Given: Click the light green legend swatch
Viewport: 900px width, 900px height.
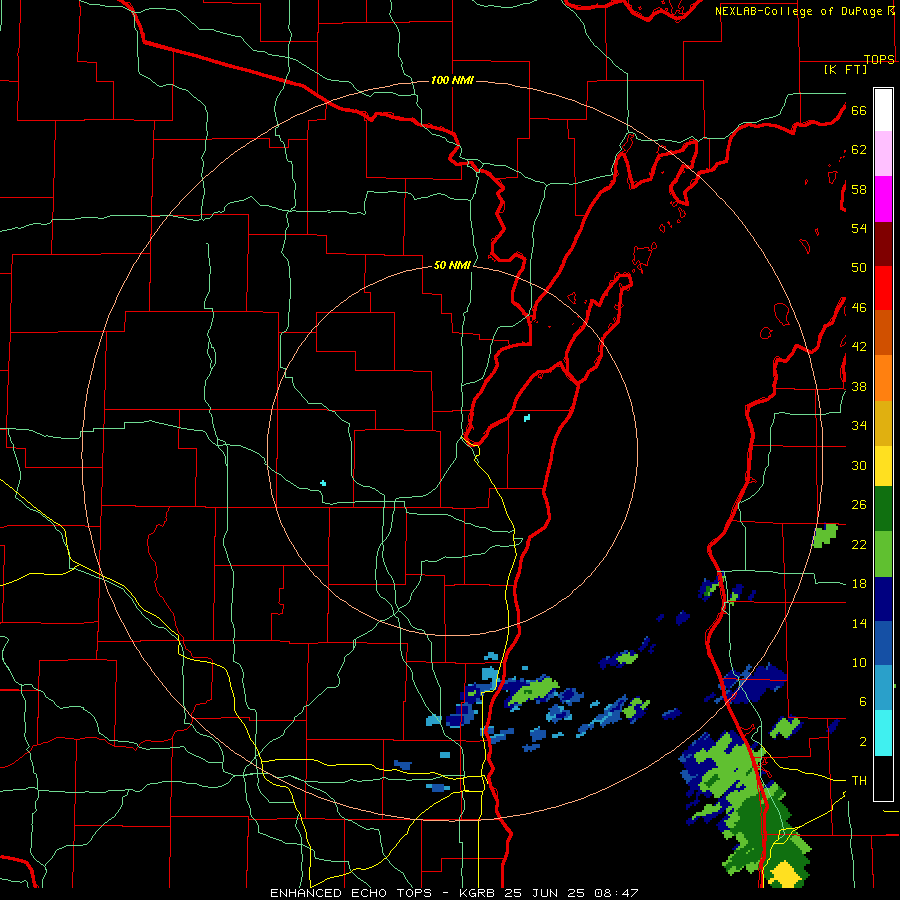Looking at the screenshot, I should tap(883, 554).
